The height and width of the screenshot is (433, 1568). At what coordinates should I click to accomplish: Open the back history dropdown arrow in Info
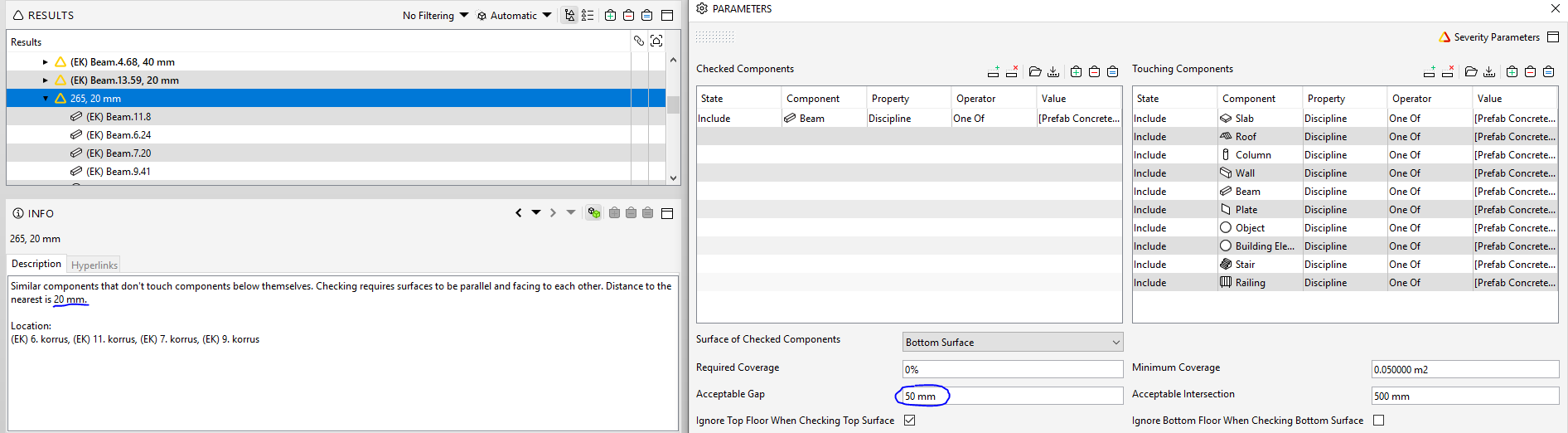coord(536,213)
